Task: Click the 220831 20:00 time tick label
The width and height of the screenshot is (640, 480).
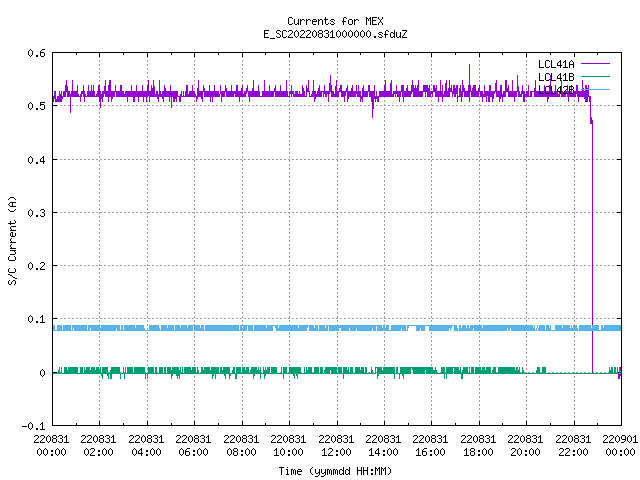Action: point(525,446)
